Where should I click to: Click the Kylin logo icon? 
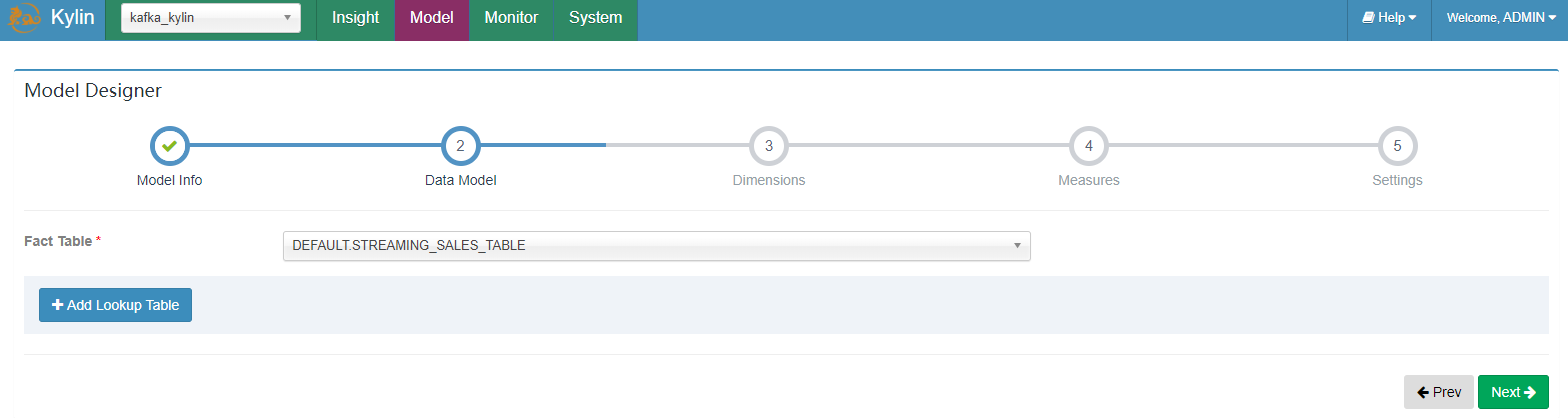click(24, 18)
